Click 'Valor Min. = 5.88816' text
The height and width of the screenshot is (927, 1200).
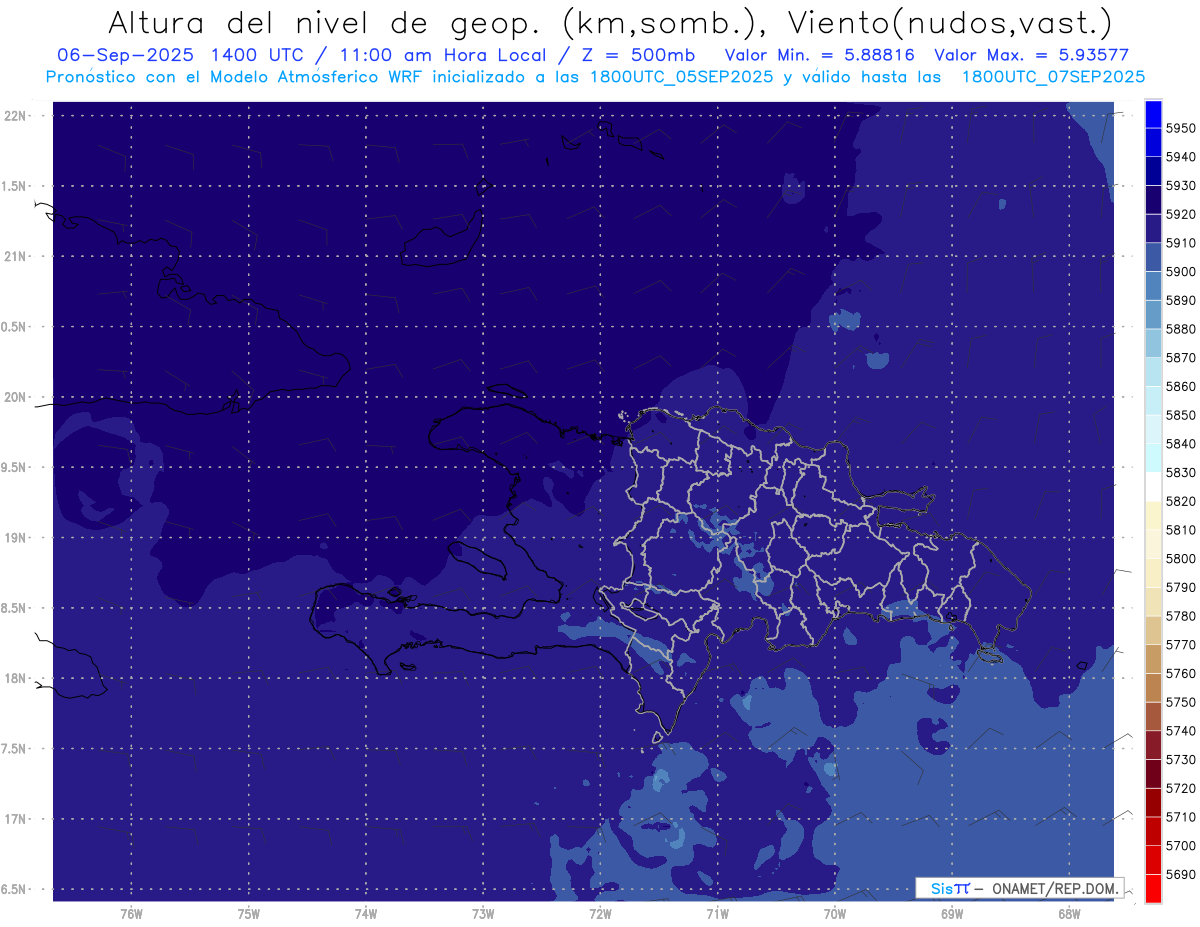819,55
